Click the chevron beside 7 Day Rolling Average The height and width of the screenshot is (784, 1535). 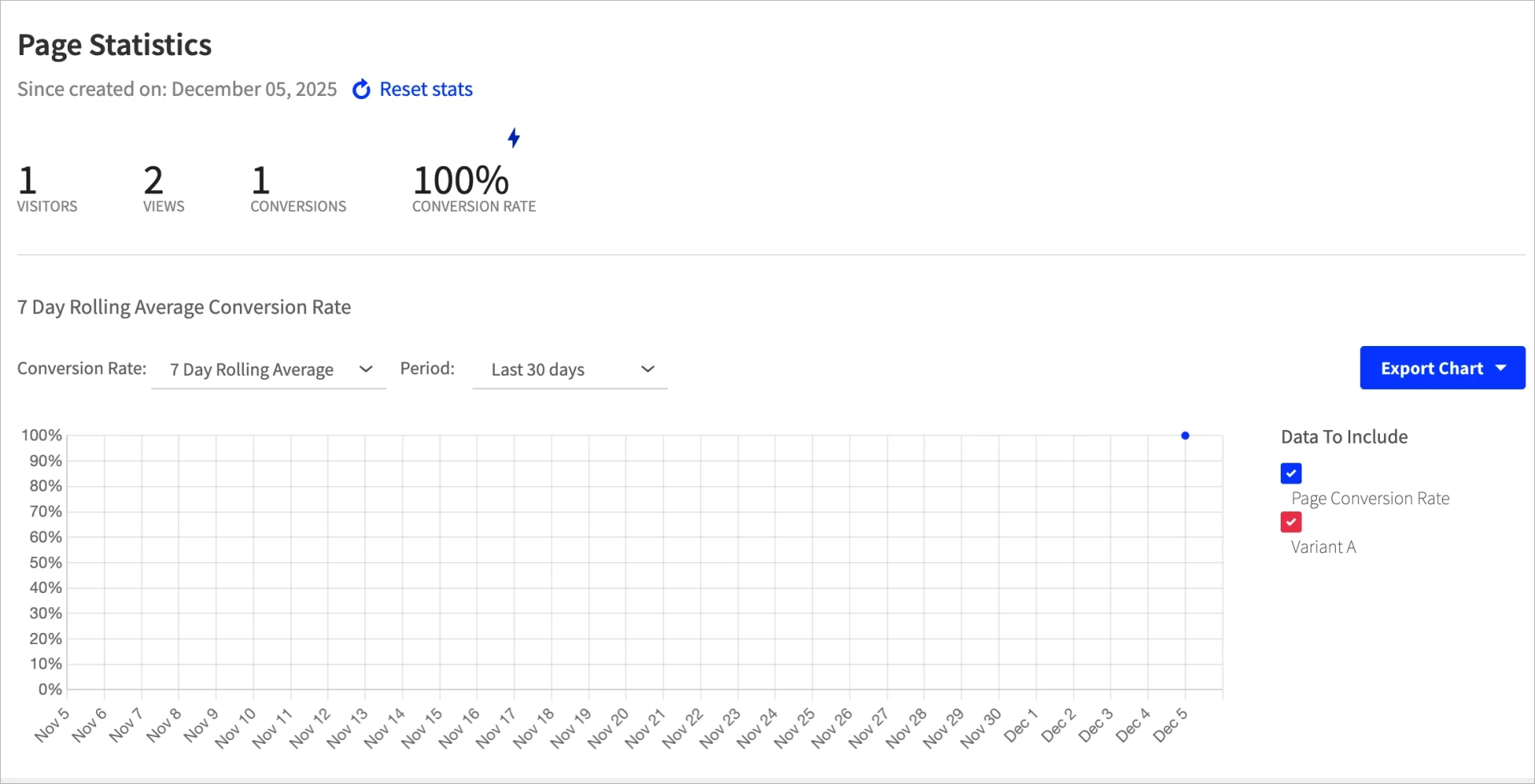coord(366,369)
